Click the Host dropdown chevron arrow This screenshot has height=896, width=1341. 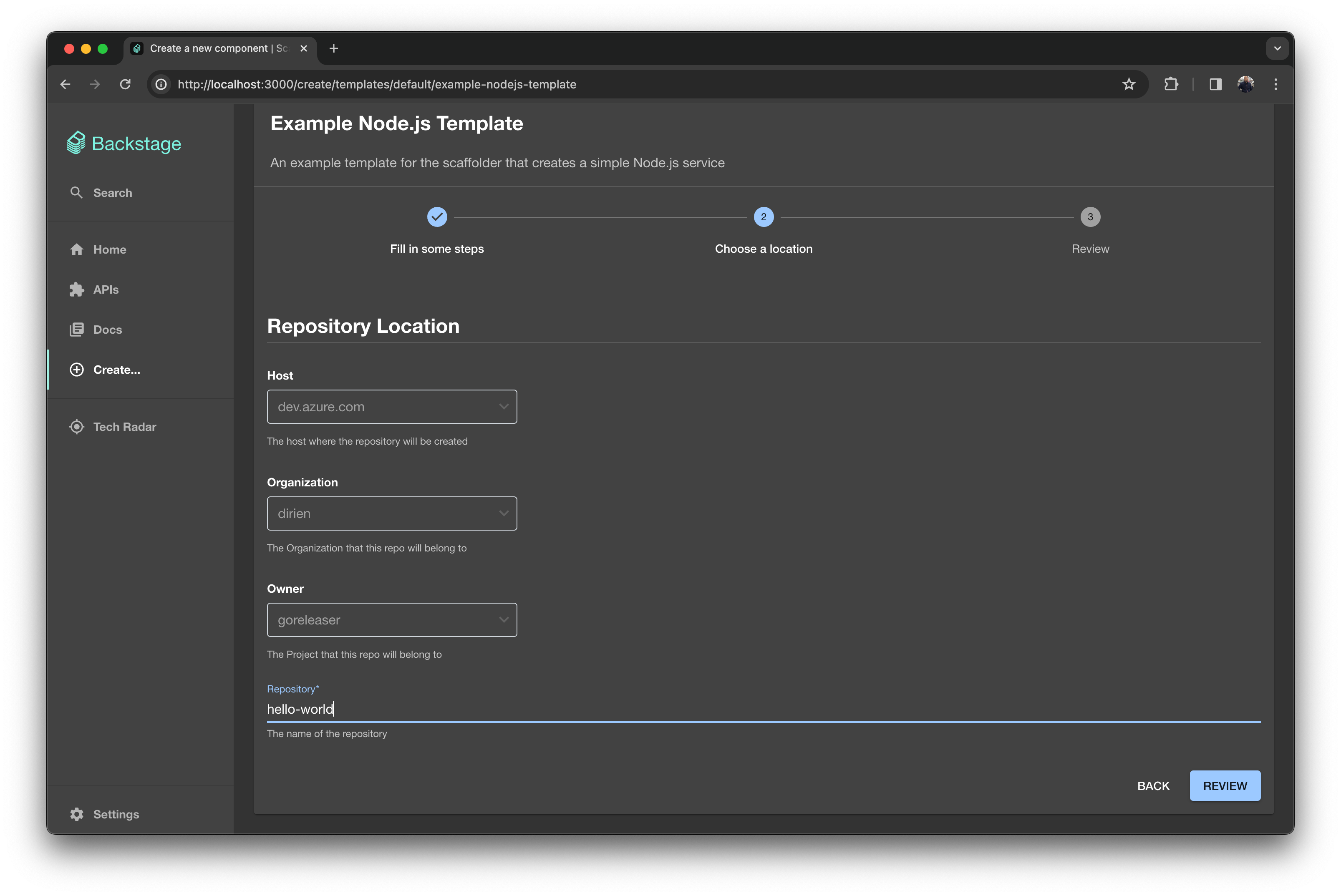pyautogui.click(x=504, y=407)
